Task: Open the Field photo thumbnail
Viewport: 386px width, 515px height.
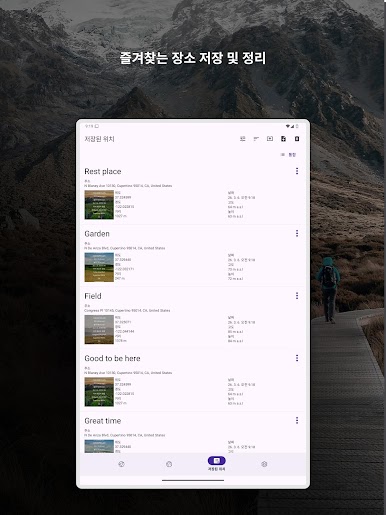Action: pos(99,329)
